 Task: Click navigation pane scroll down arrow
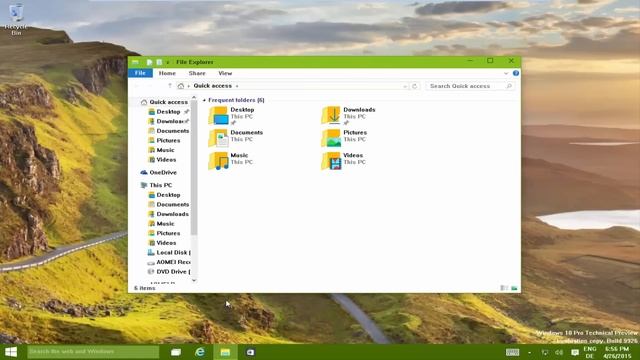[x=194, y=280]
